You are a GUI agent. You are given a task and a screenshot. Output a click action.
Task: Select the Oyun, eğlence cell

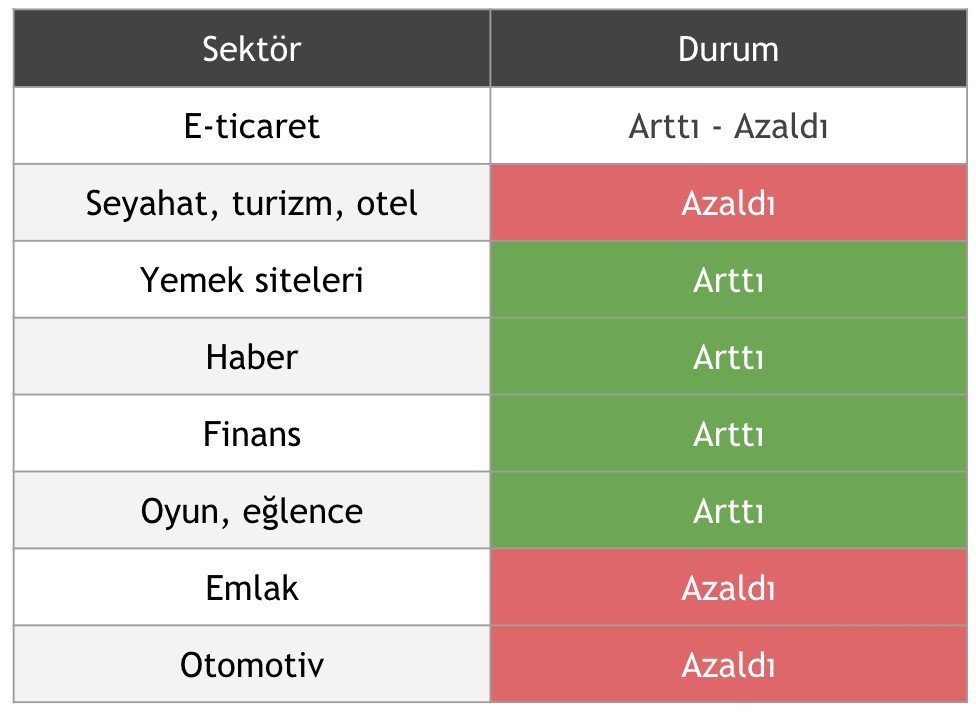coord(252,511)
